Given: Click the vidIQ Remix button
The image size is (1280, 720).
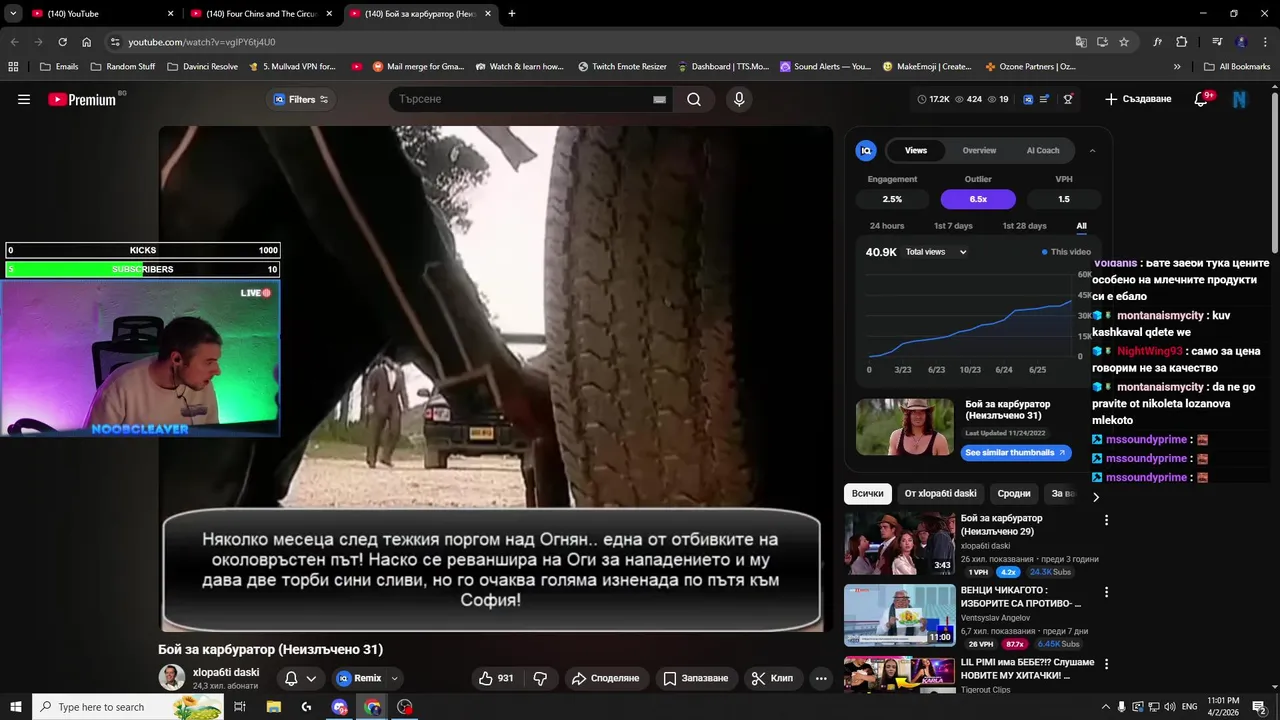Looking at the screenshot, I should 359,678.
